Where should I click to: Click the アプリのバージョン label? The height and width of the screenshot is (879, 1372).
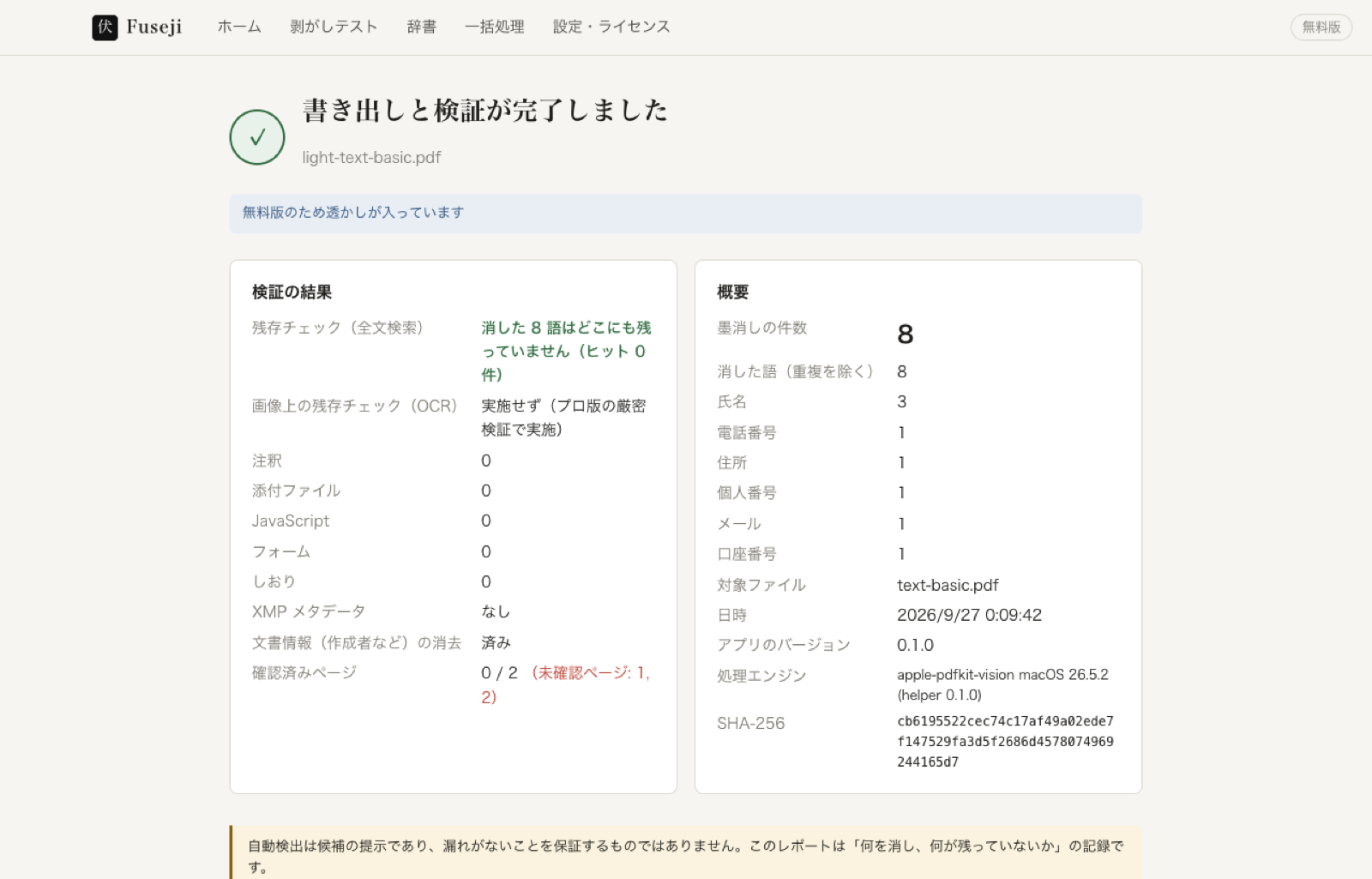tap(784, 645)
